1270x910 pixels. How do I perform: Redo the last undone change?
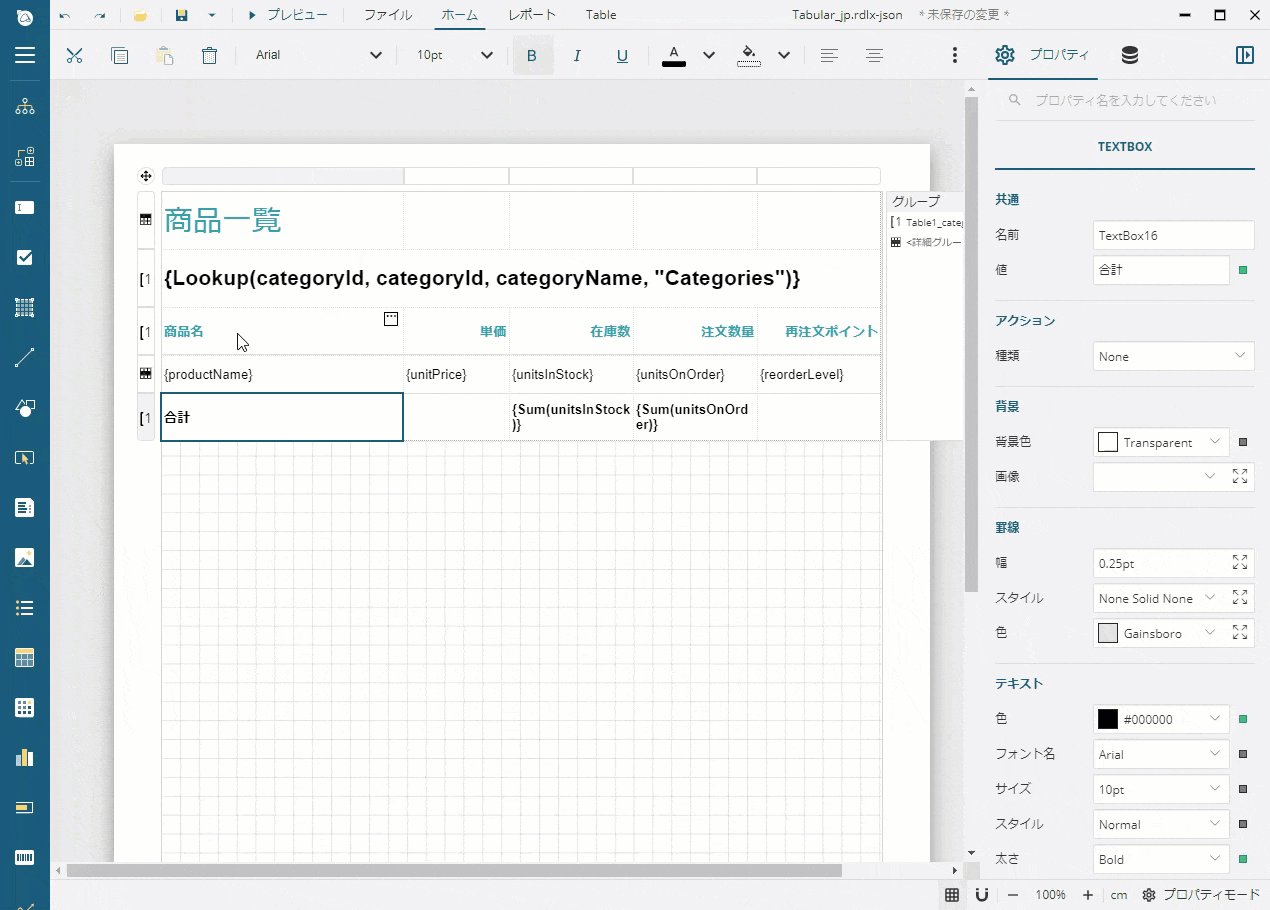coord(100,15)
